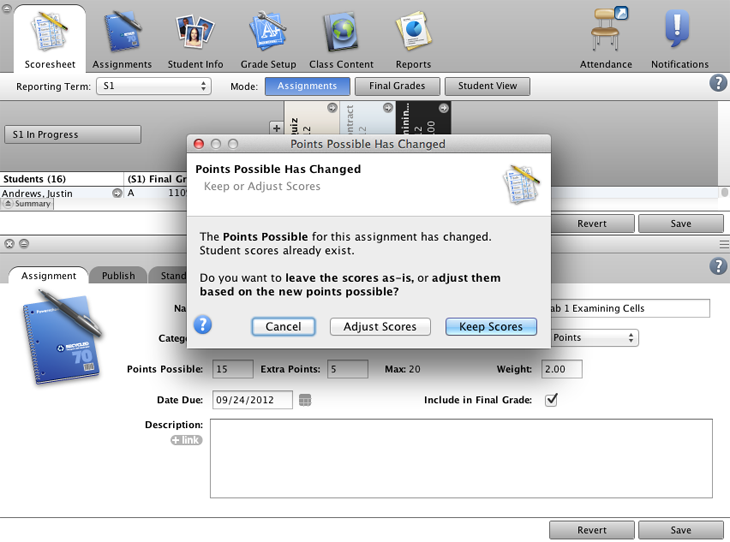Image resolution: width=730 pixels, height=542 pixels.
Task: Open the Reports icon
Action: point(413,37)
